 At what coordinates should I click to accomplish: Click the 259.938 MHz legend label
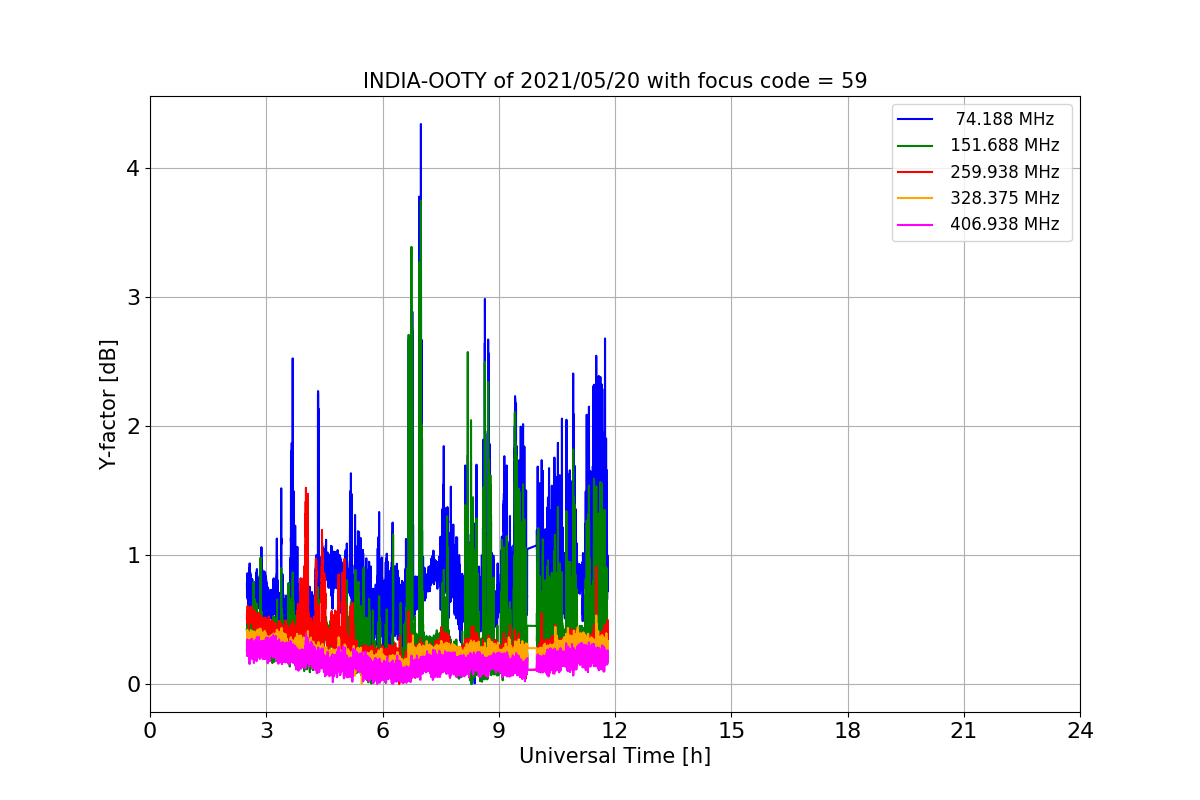(x=1005, y=172)
